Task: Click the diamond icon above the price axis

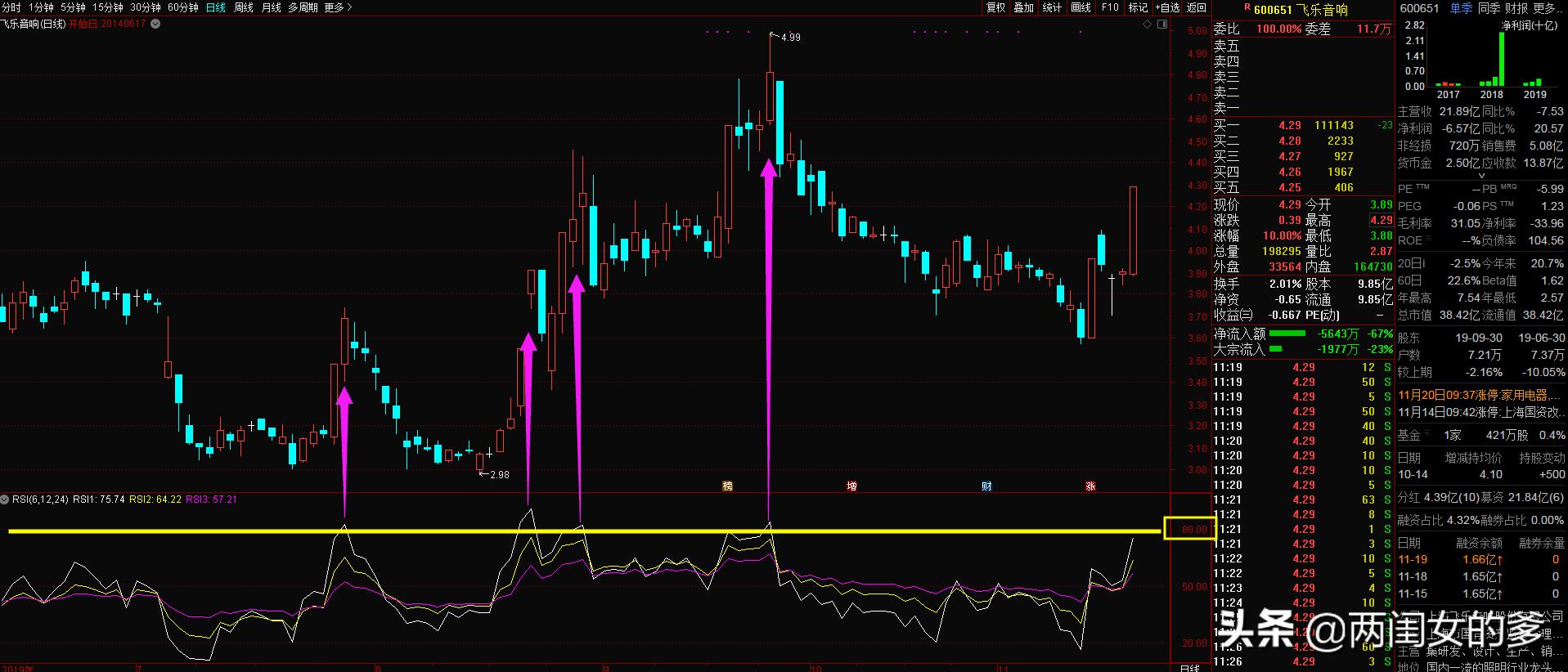Action: tap(1148, 25)
